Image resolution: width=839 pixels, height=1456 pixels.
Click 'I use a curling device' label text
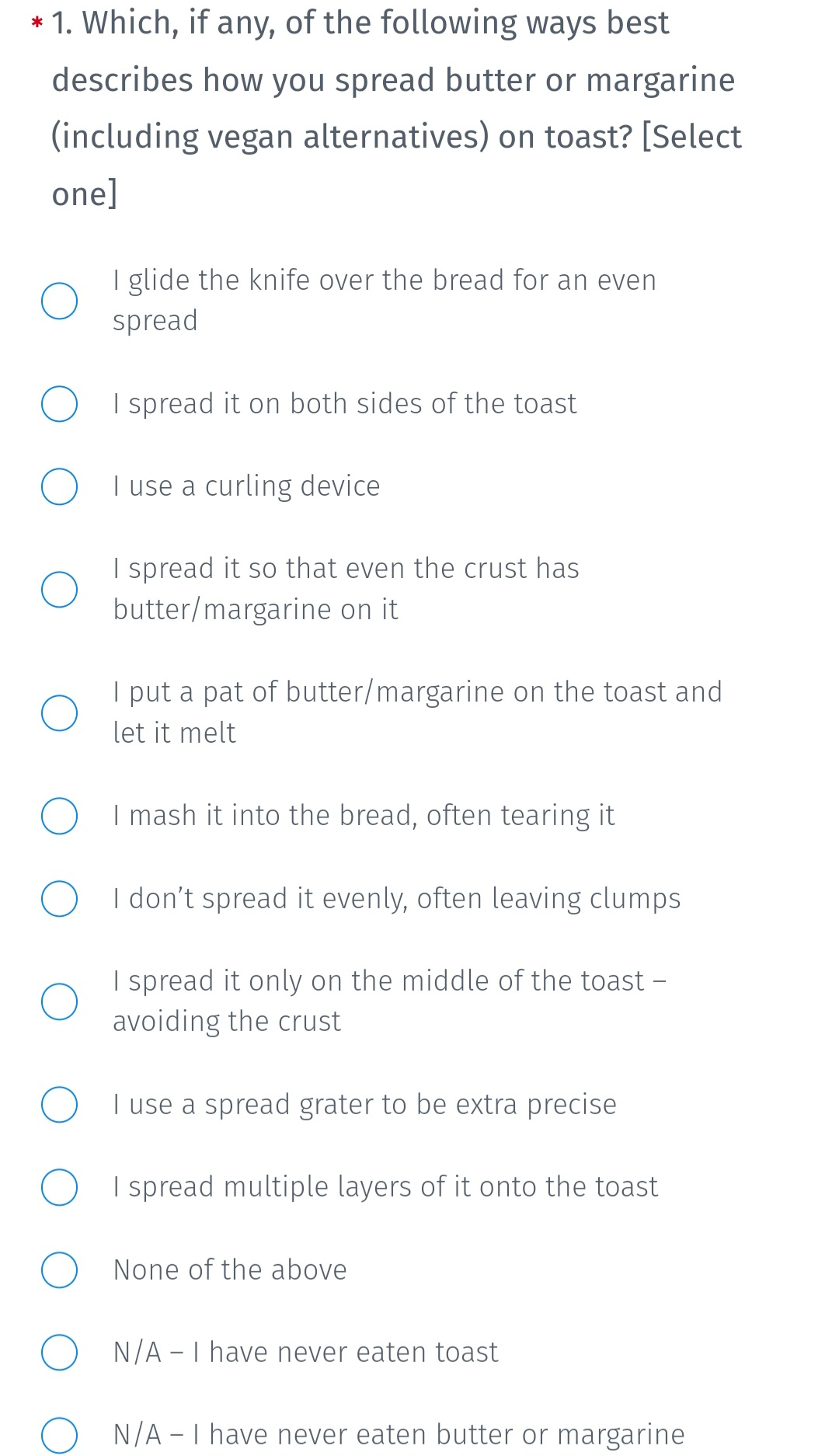246,486
